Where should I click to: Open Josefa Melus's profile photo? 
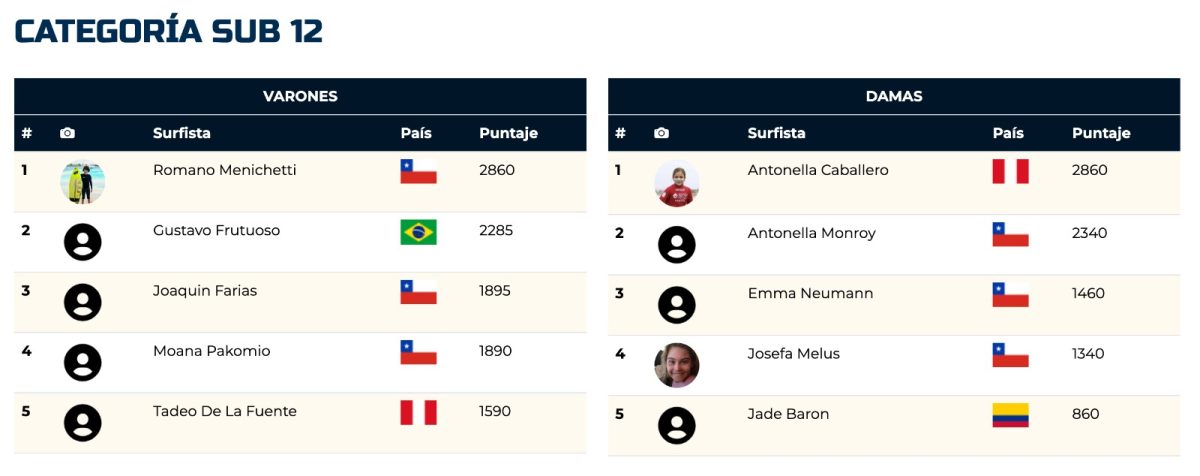click(677, 365)
